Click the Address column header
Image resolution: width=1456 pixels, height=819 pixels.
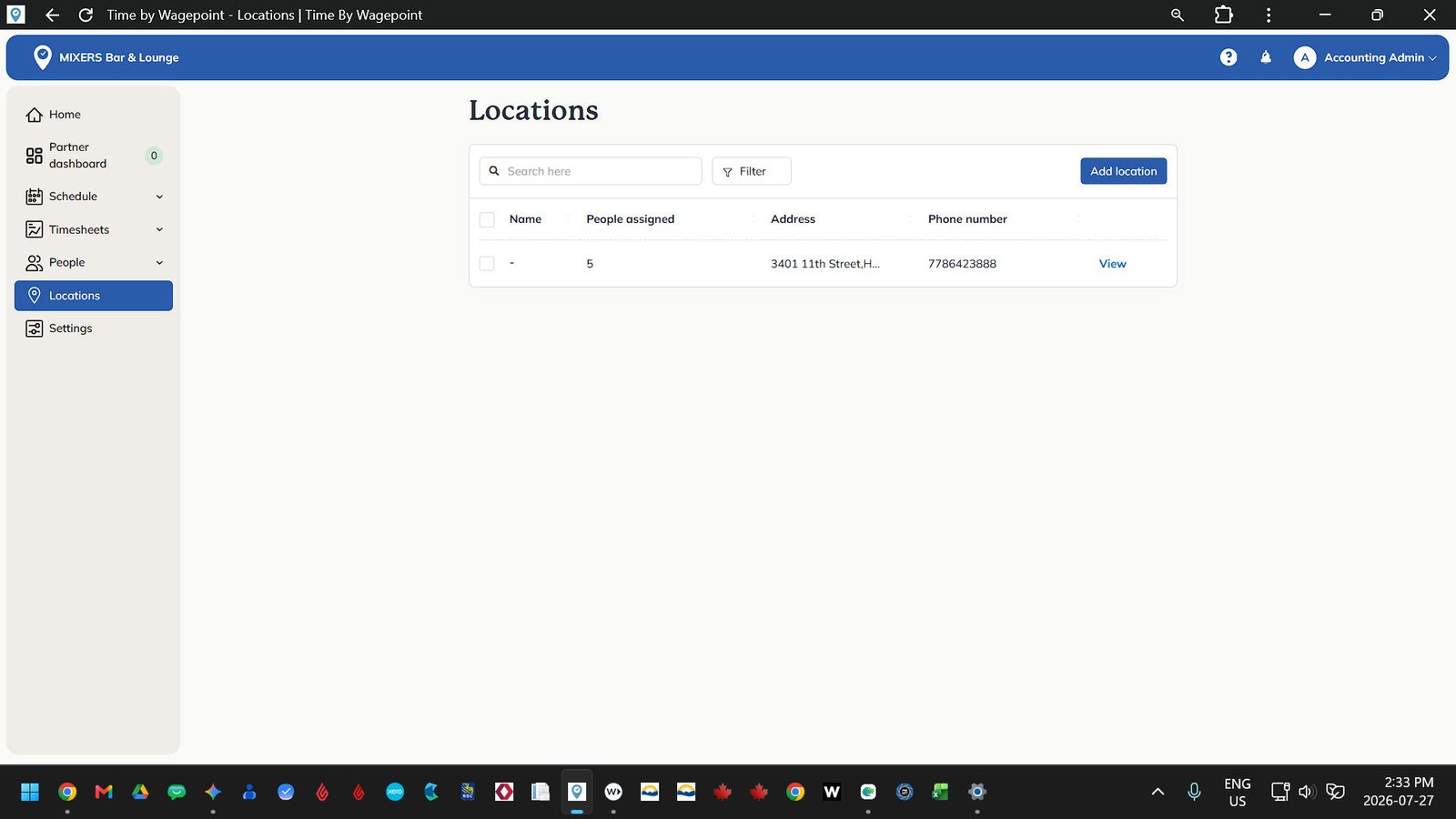793,219
